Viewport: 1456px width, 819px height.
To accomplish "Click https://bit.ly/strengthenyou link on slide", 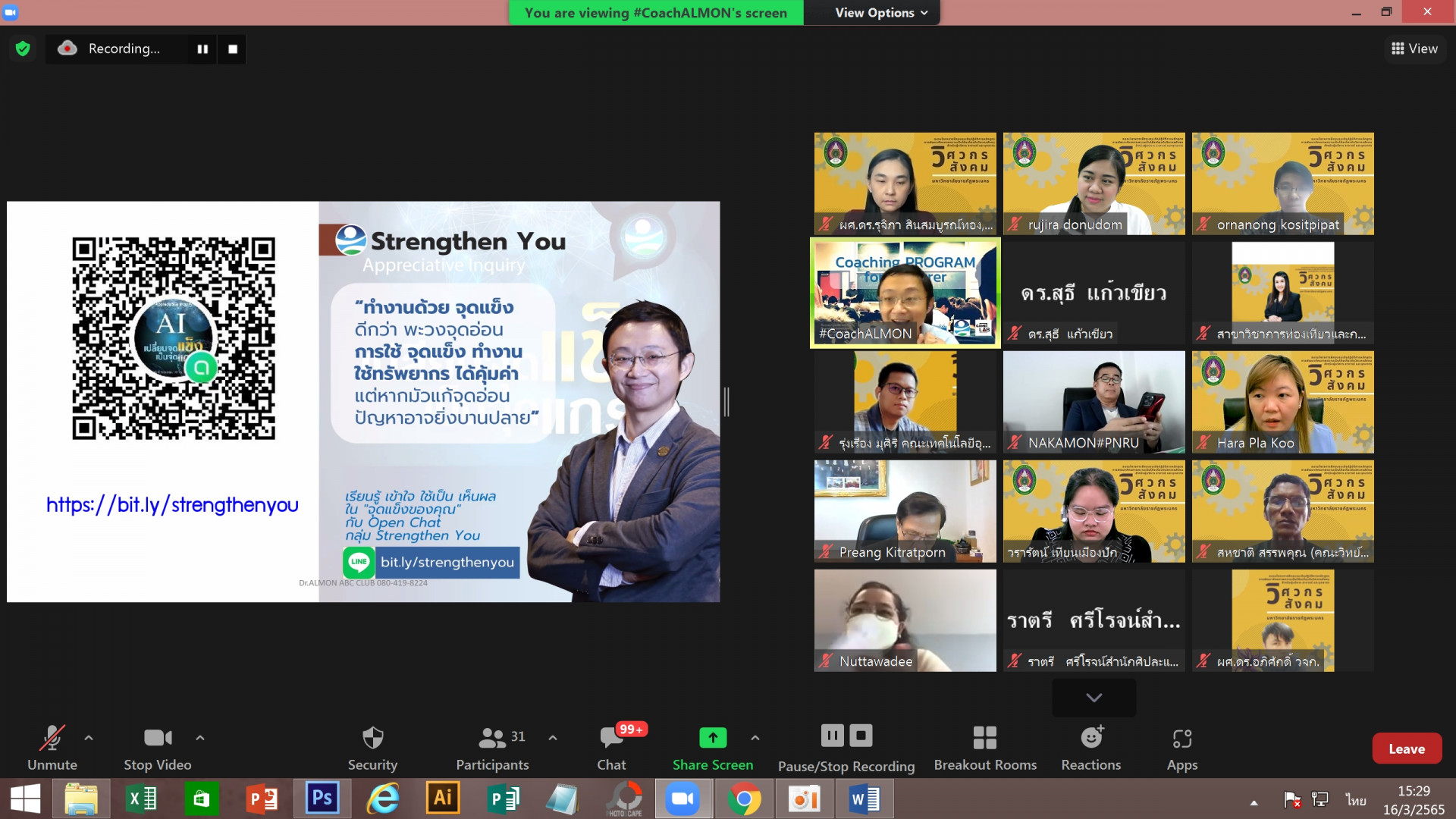I will [x=172, y=505].
